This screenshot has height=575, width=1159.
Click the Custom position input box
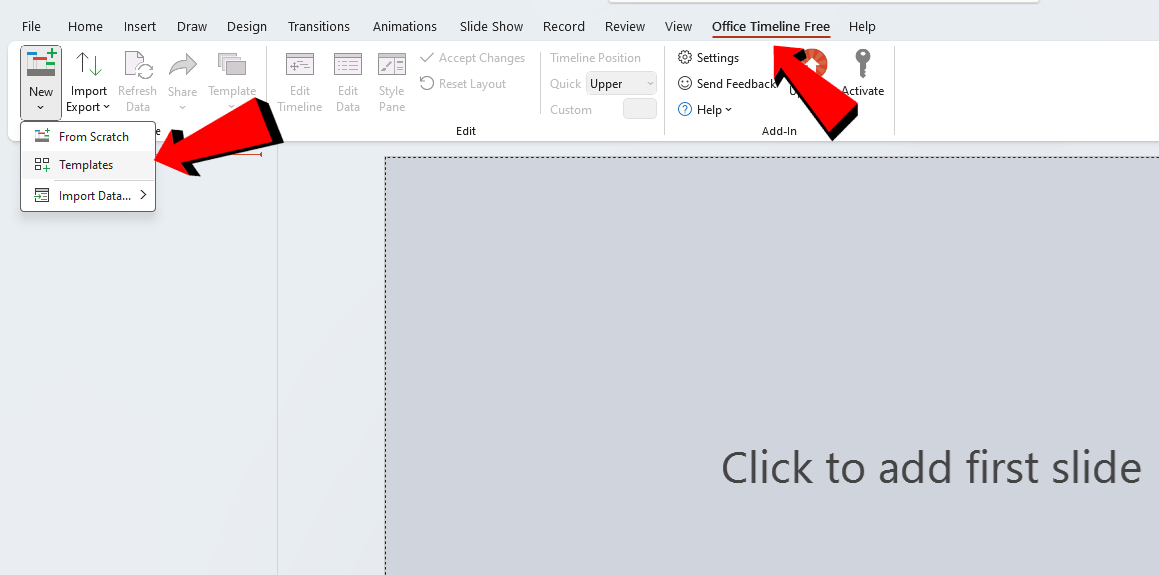click(640, 109)
